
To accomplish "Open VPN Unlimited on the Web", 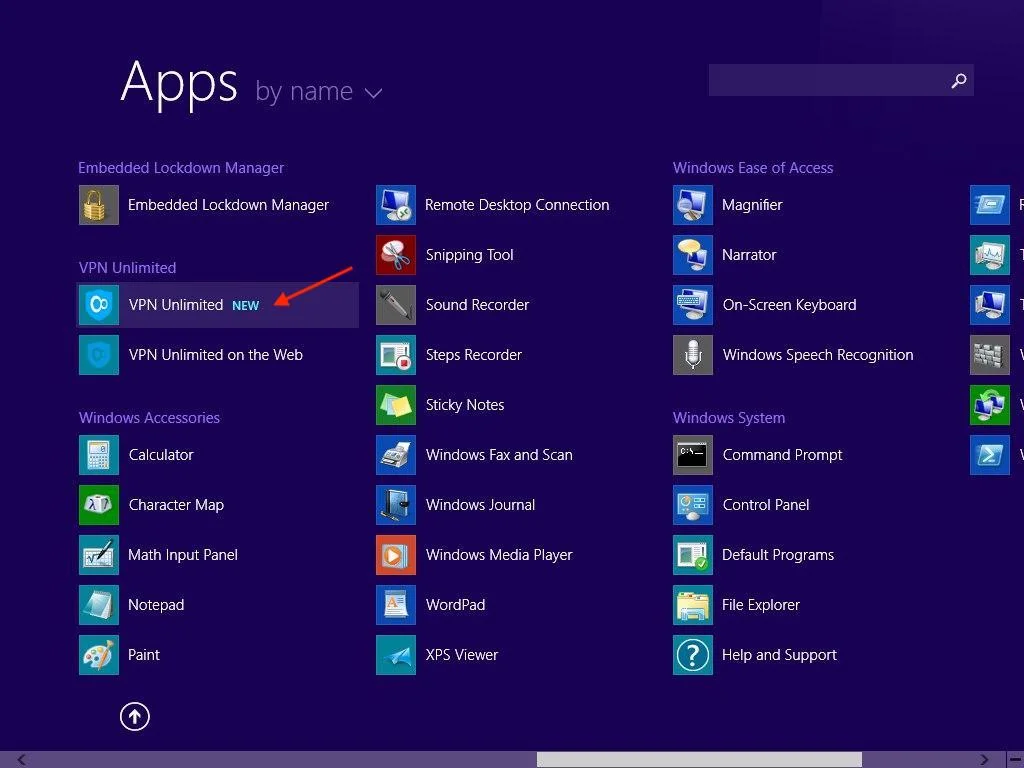I will pyautogui.click(x=215, y=355).
